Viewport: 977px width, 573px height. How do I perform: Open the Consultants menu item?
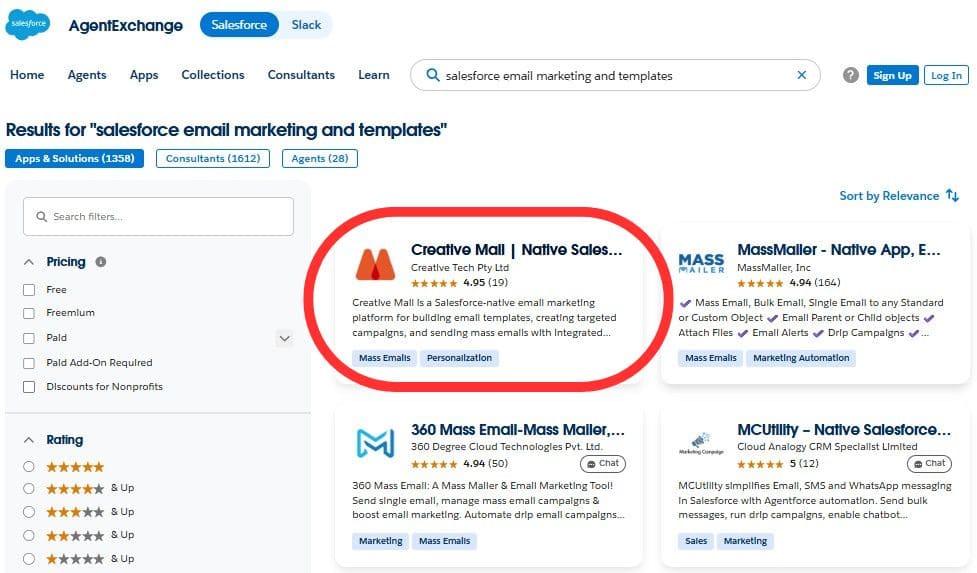pyautogui.click(x=302, y=75)
